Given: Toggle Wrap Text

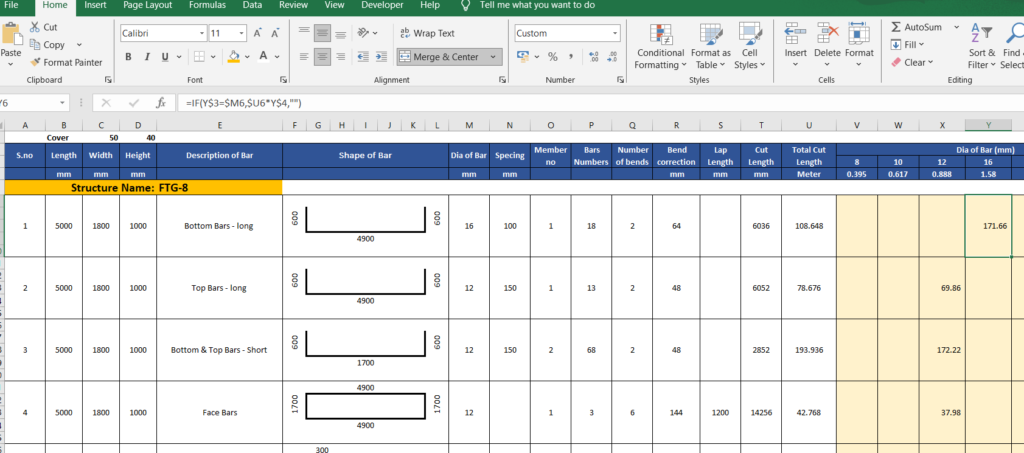Looking at the screenshot, I should pyautogui.click(x=426, y=33).
